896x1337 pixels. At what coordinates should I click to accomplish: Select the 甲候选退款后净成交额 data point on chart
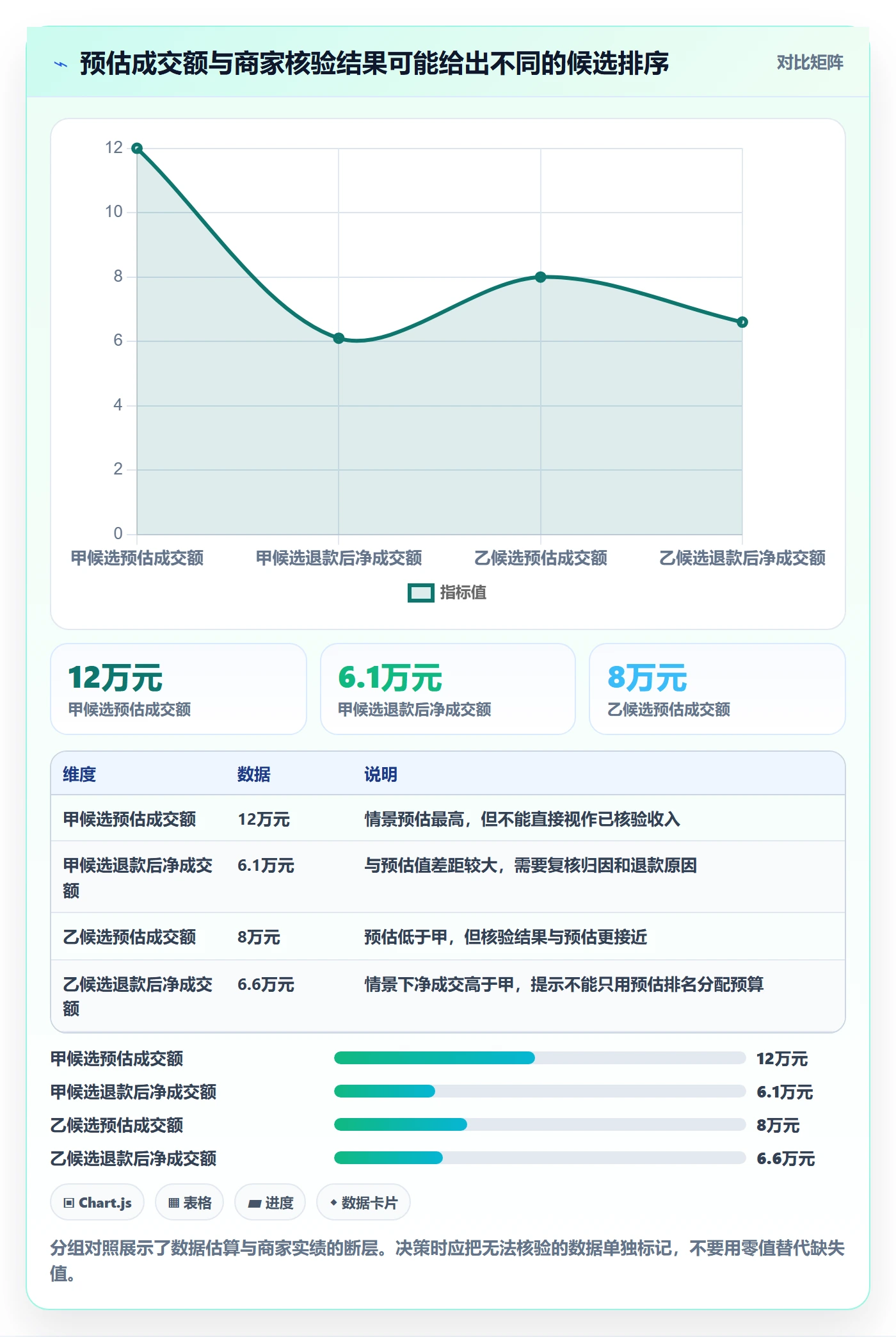click(x=339, y=338)
